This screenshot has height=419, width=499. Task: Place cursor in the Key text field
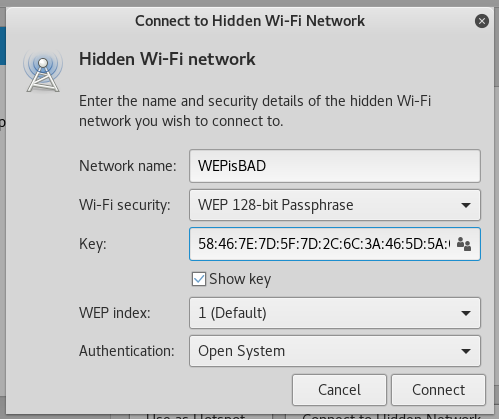click(322, 244)
